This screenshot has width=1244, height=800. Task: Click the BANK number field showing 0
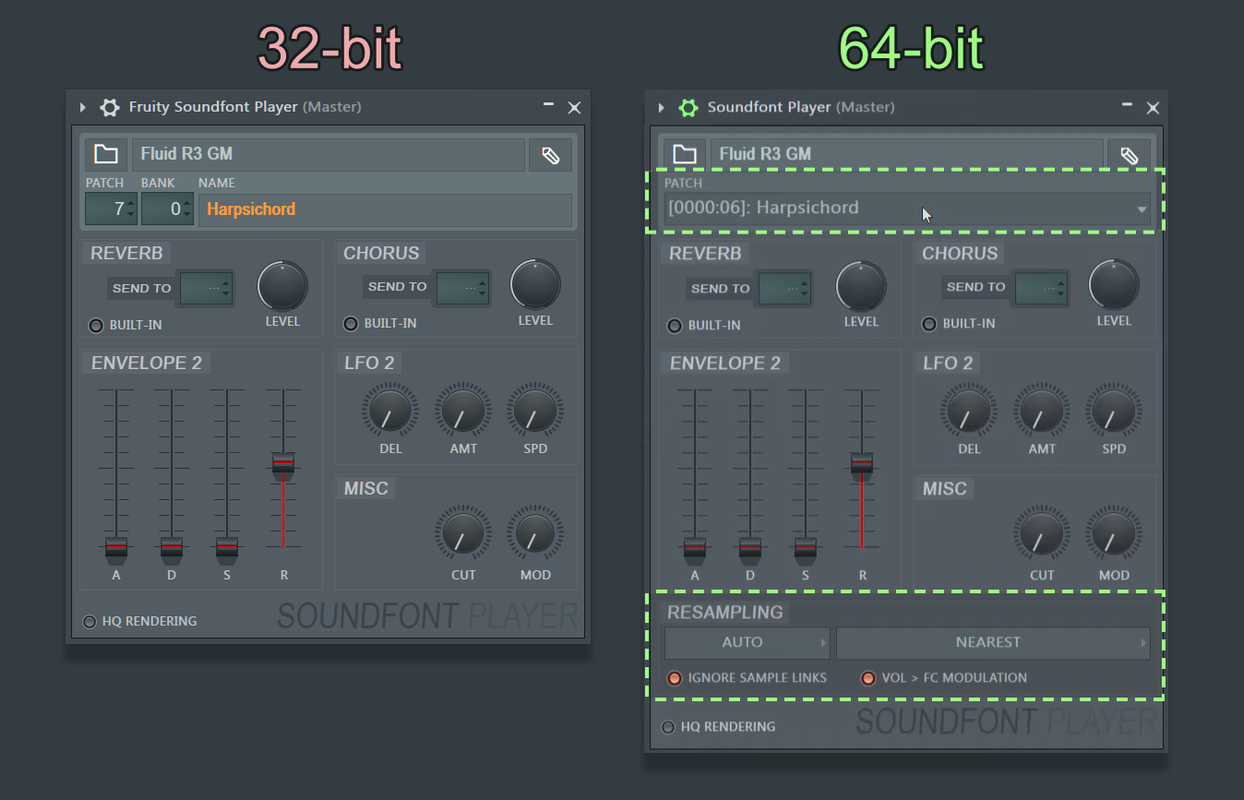[x=167, y=209]
